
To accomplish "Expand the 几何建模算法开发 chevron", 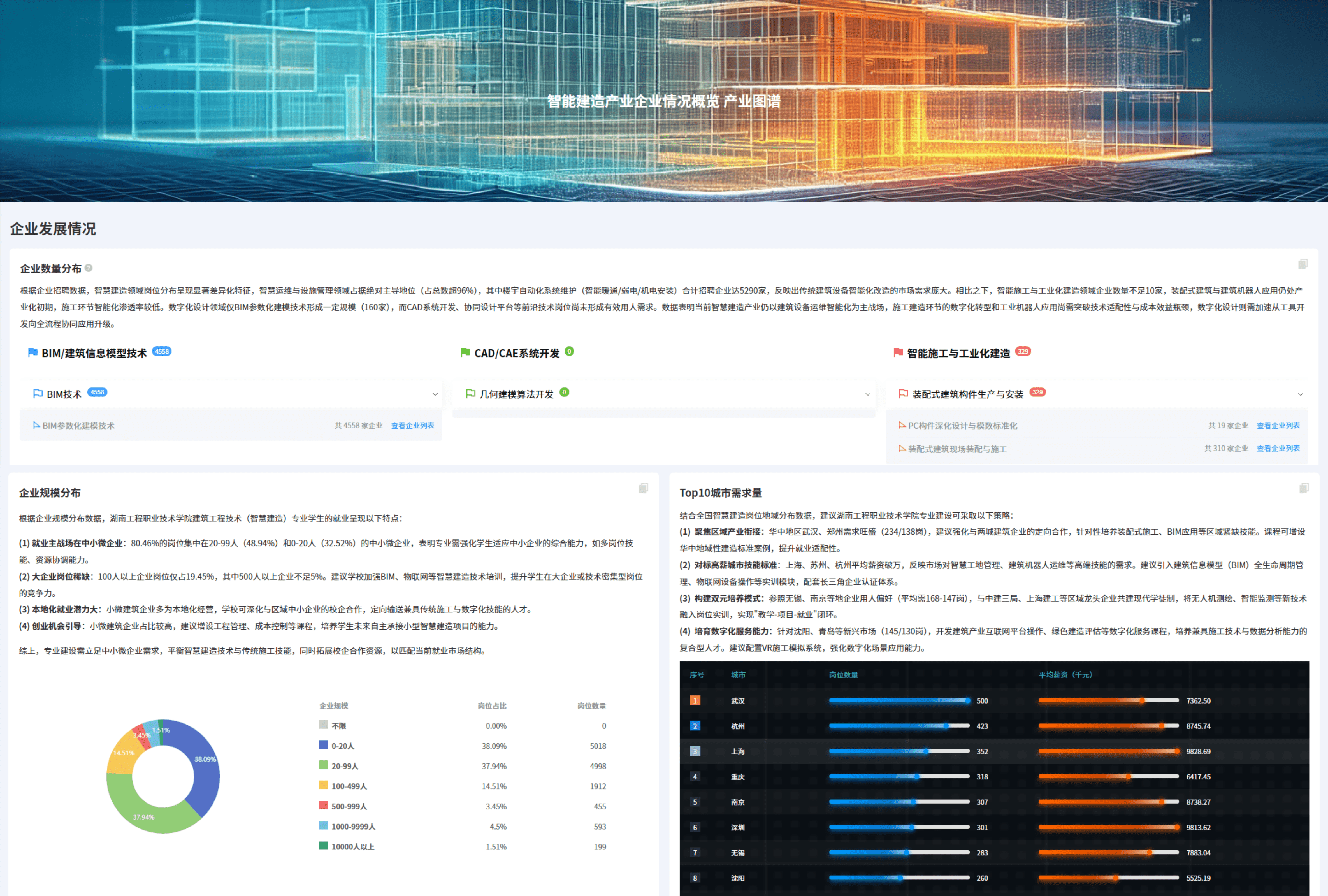I will click(867, 395).
